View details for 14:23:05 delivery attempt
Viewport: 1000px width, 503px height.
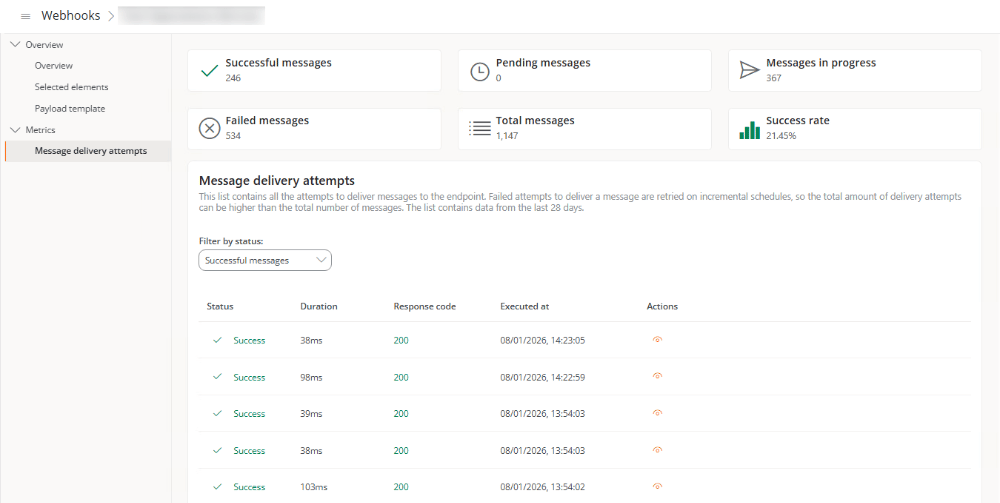pos(658,340)
